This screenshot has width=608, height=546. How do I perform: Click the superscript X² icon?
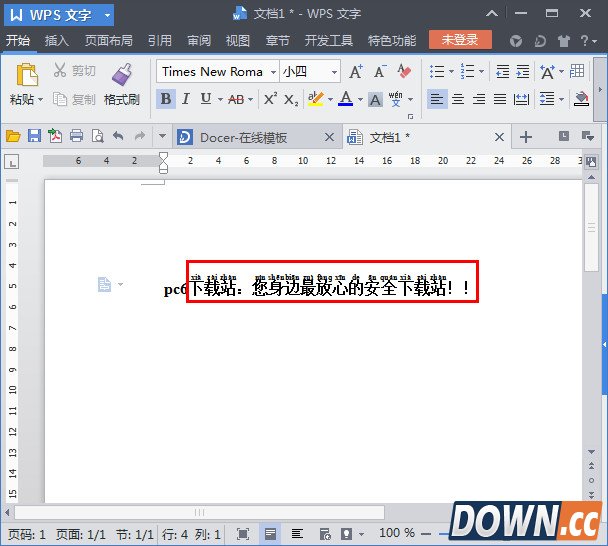[270, 99]
